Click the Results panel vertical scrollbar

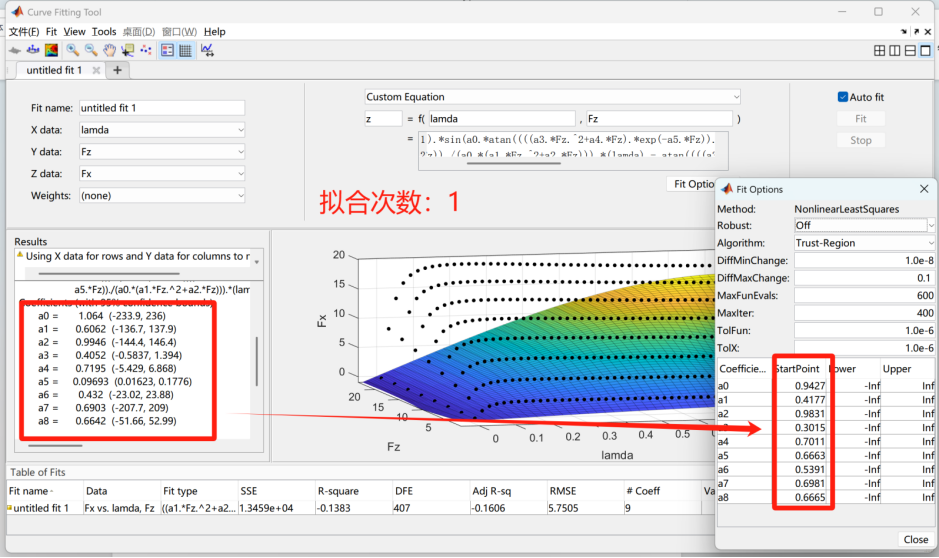click(257, 362)
